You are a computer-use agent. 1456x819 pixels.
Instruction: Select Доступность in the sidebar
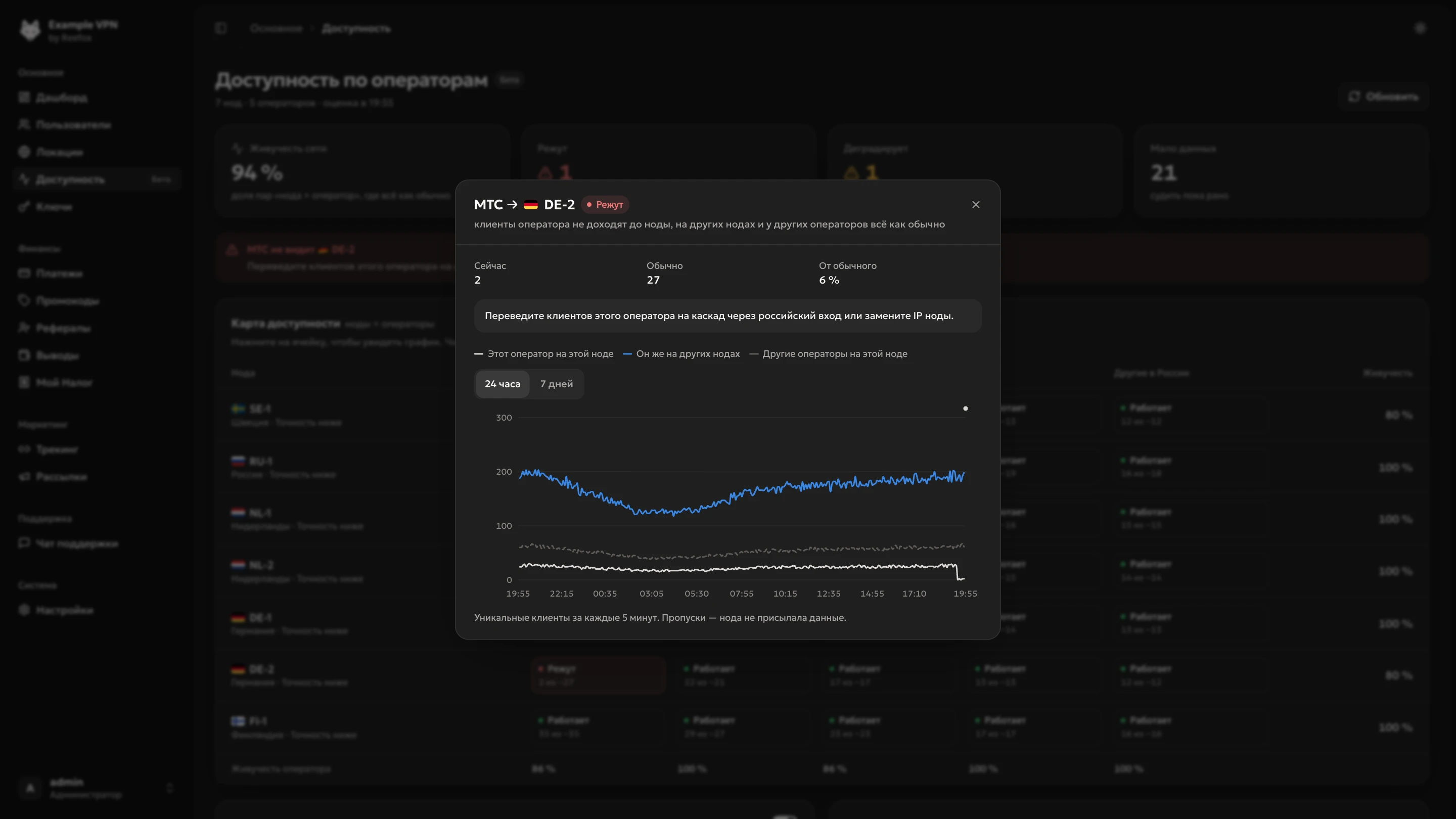[96, 179]
